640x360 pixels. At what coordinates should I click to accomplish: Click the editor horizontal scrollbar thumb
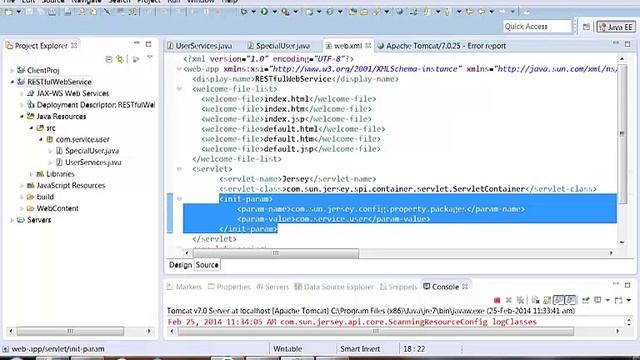[276, 253]
